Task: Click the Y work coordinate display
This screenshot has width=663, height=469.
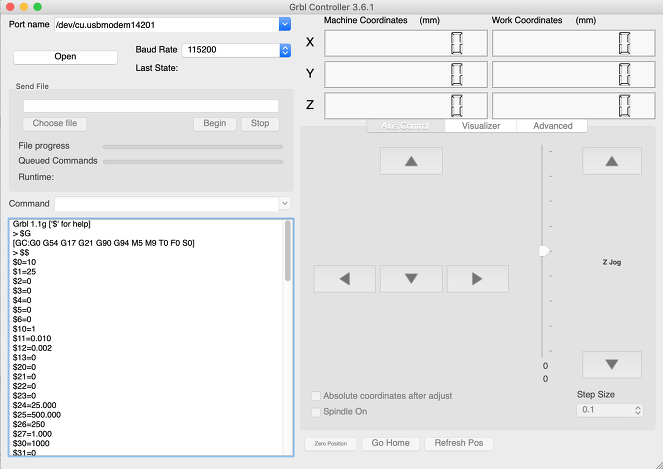Action: tap(573, 74)
